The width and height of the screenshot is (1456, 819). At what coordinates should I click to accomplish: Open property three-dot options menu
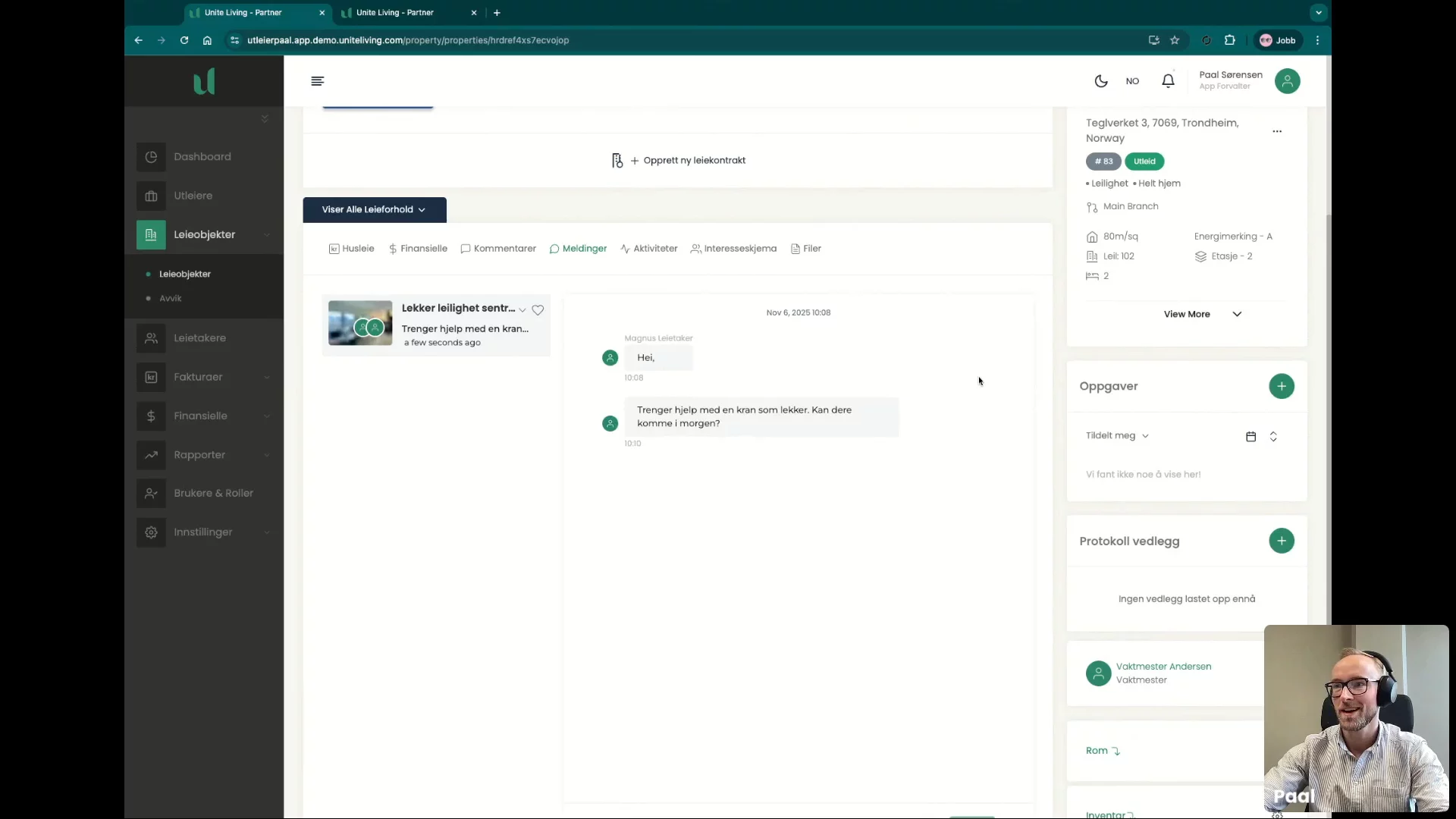1277,131
